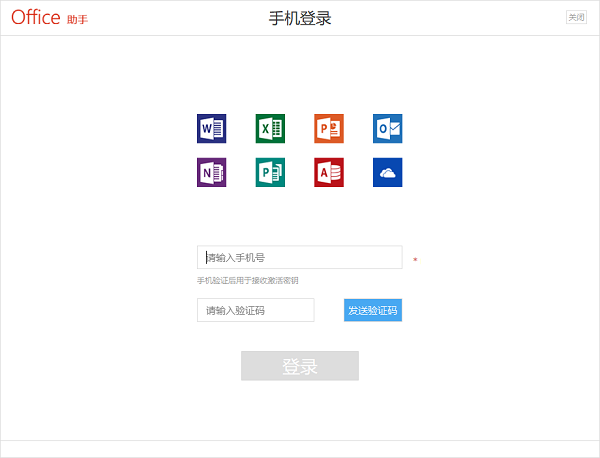Image resolution: width=600 pixels, height=458 pixels.
Task: Click the Word application icon
Action: [211, 128]
